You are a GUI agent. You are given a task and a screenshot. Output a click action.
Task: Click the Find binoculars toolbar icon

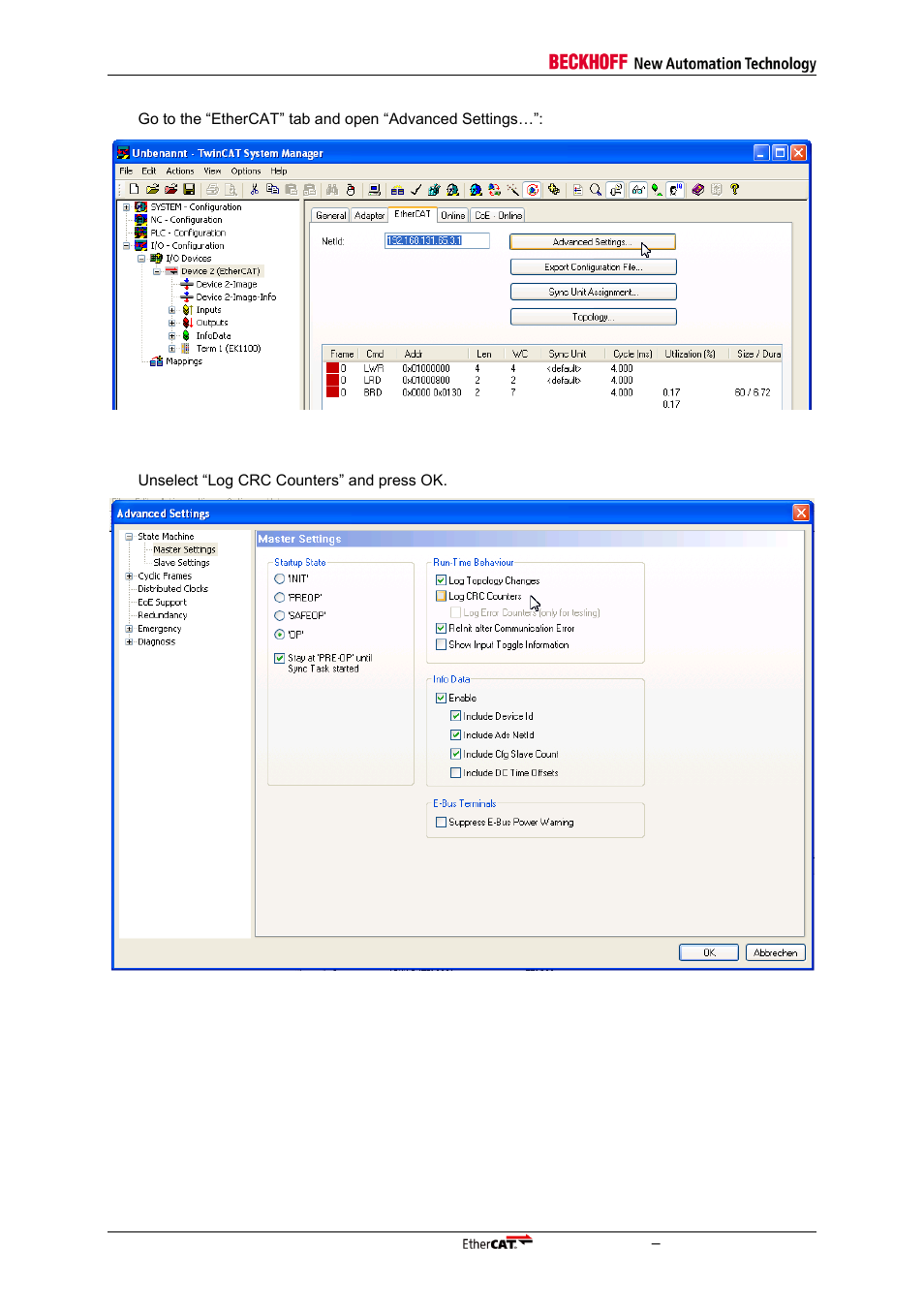pos(332,190)
